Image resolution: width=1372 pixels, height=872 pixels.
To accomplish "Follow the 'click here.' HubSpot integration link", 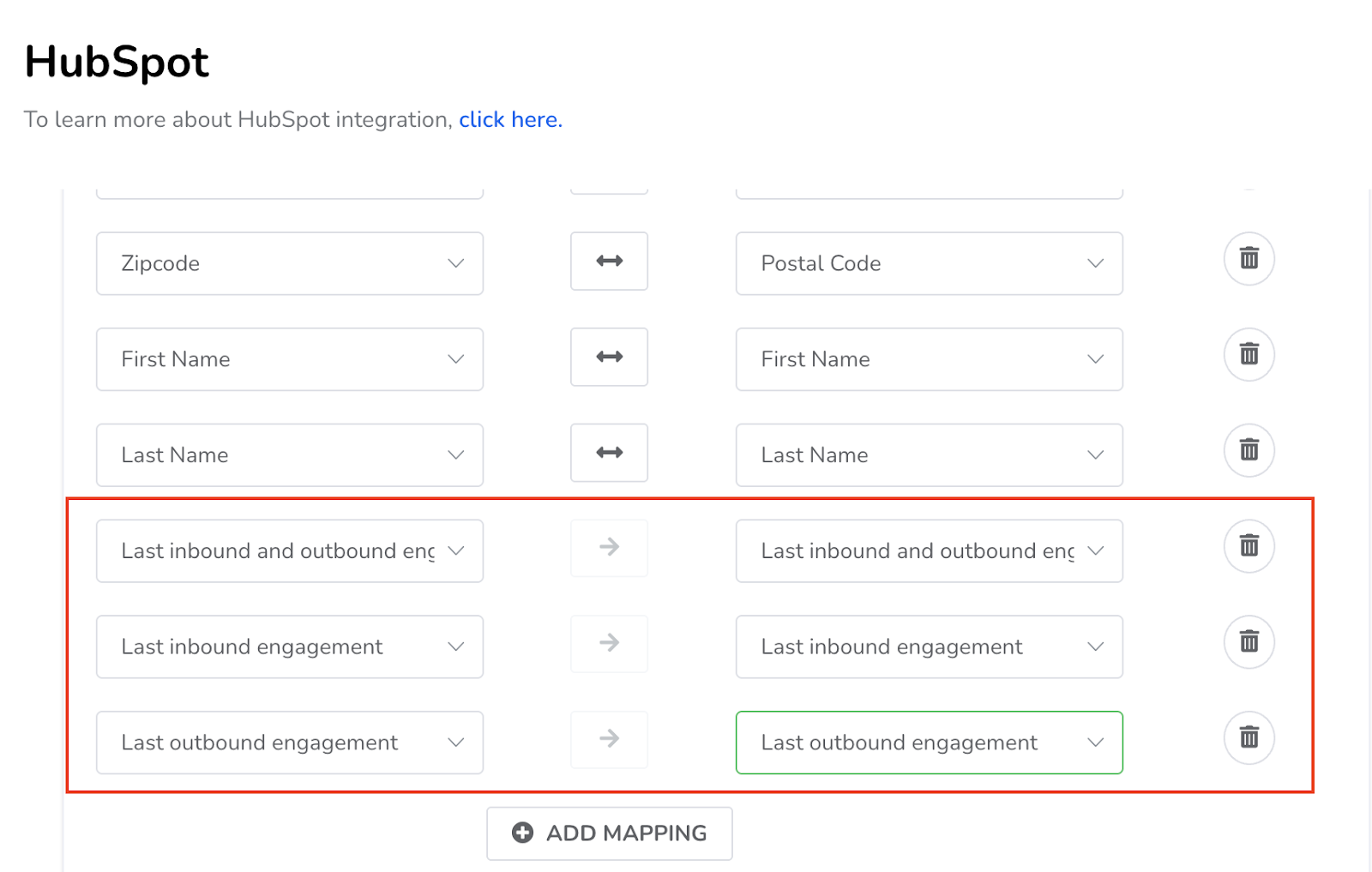I will (510, 119).
